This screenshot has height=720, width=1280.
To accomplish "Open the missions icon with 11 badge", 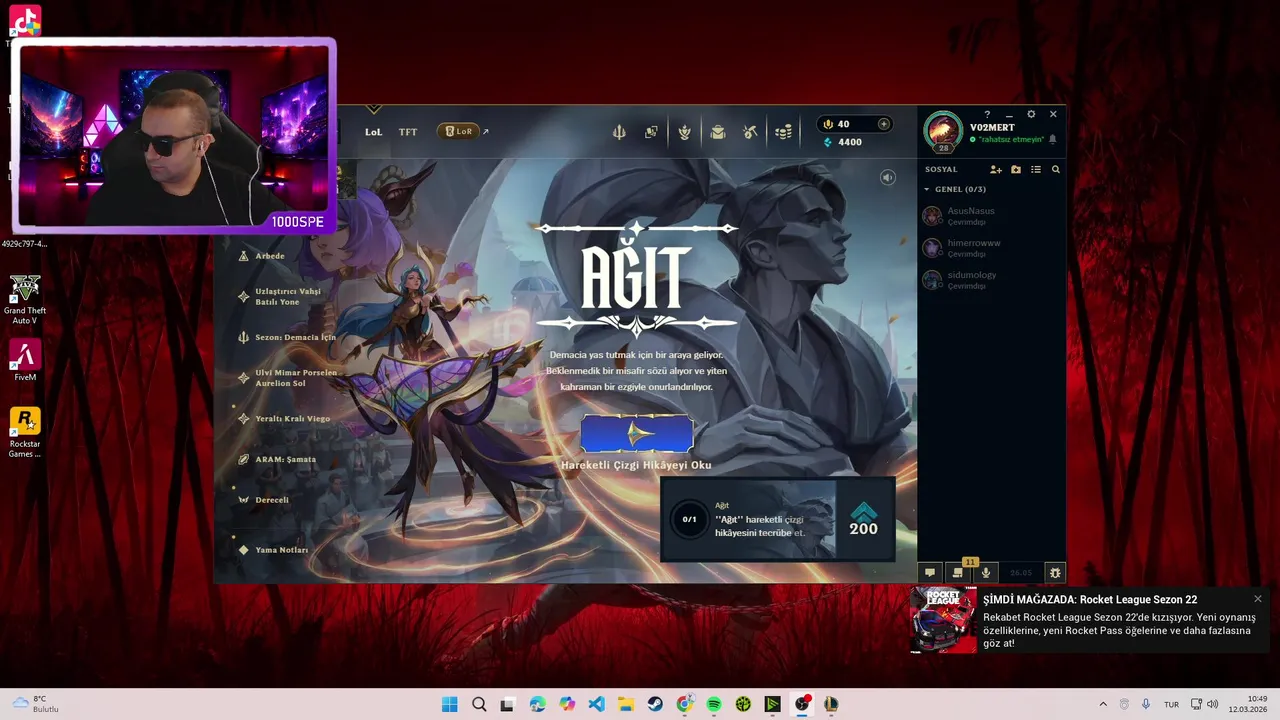I will [958, 573].
